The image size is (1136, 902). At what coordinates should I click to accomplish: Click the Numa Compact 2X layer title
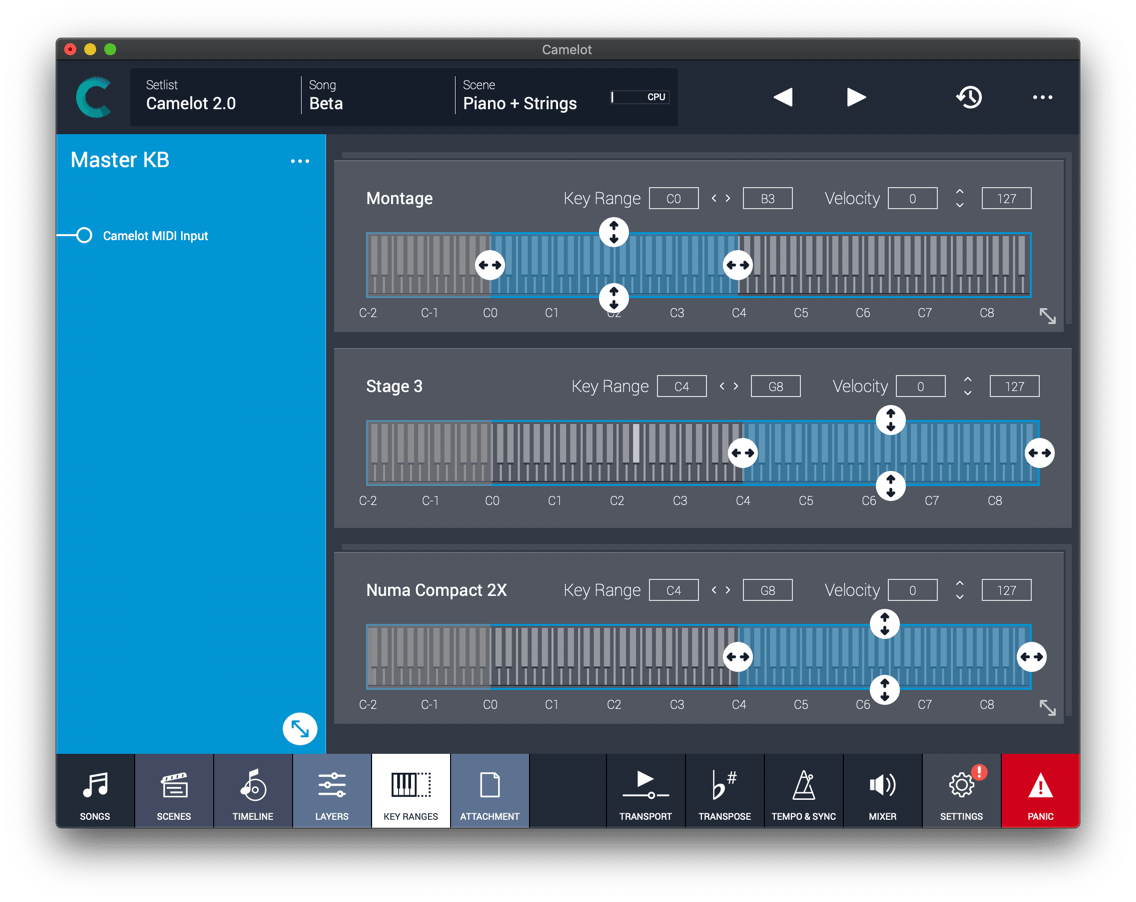(436, 590)
